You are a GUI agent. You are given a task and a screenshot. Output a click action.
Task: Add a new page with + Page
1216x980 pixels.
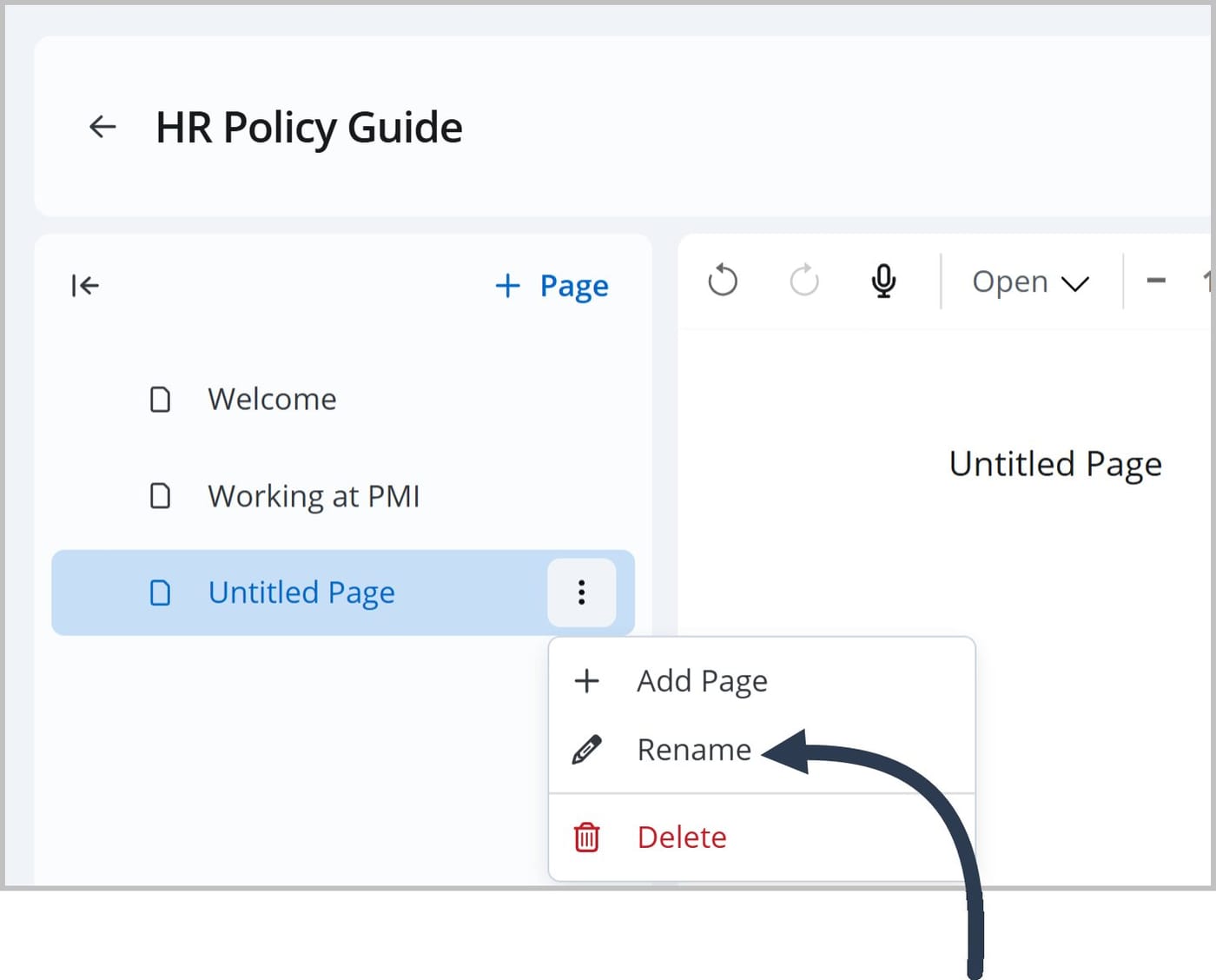552,285
